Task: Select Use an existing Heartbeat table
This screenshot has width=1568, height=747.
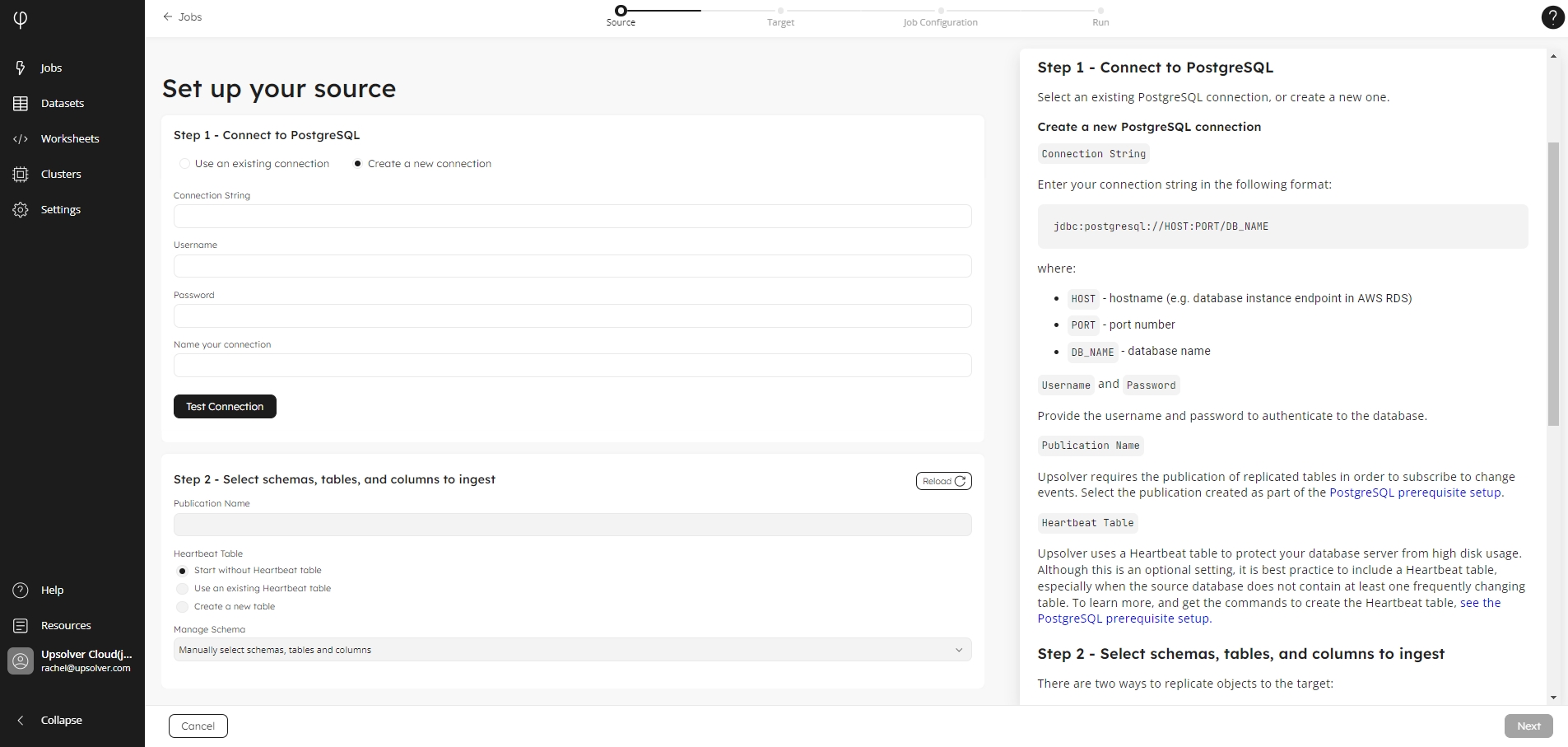Action: pos(183,588)
